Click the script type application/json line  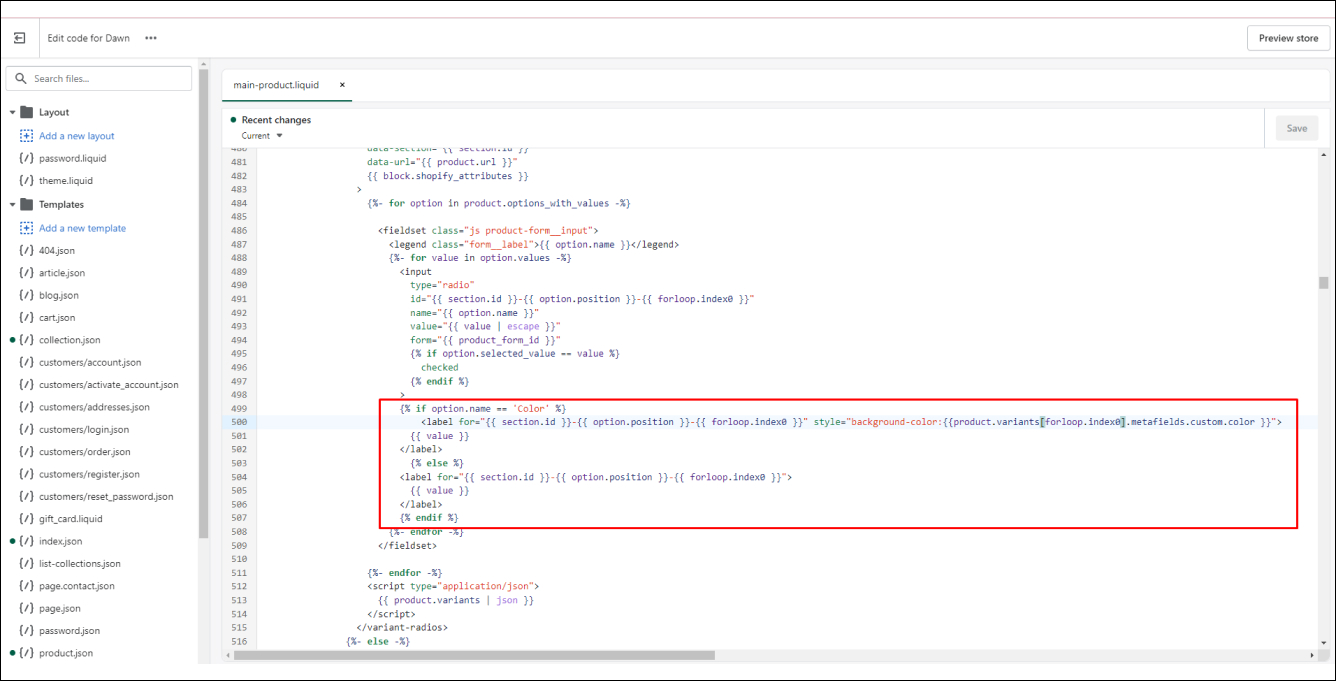453,586
